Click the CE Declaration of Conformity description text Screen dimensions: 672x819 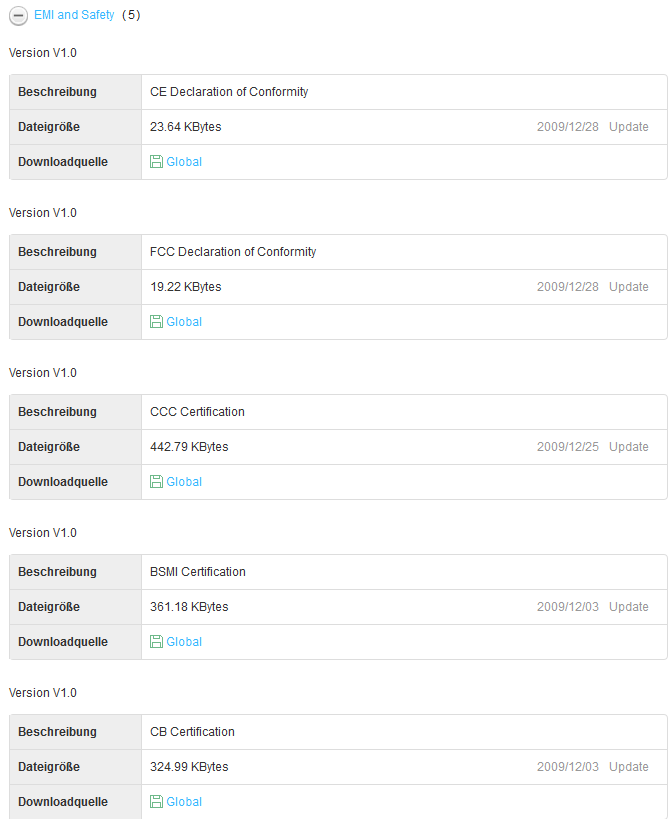(x=229, y=92)
